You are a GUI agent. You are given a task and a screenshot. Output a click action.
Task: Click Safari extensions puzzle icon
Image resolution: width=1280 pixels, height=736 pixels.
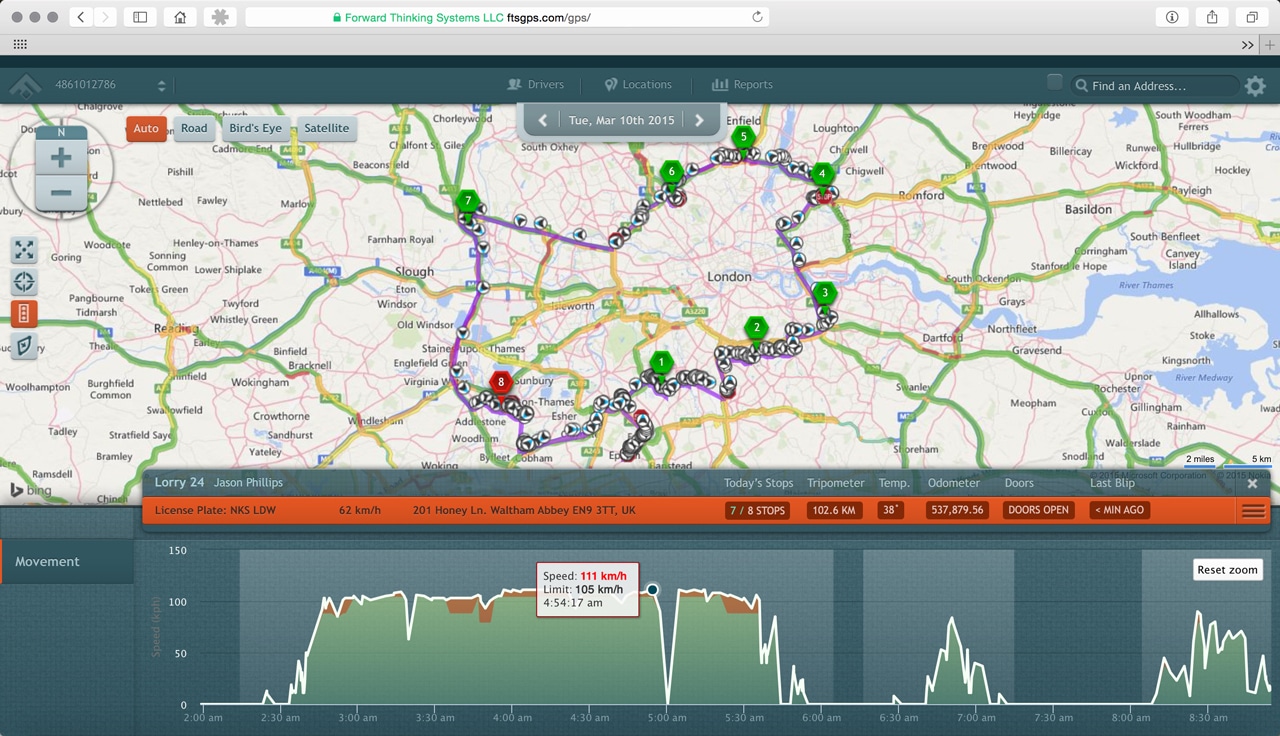point(220,17)
